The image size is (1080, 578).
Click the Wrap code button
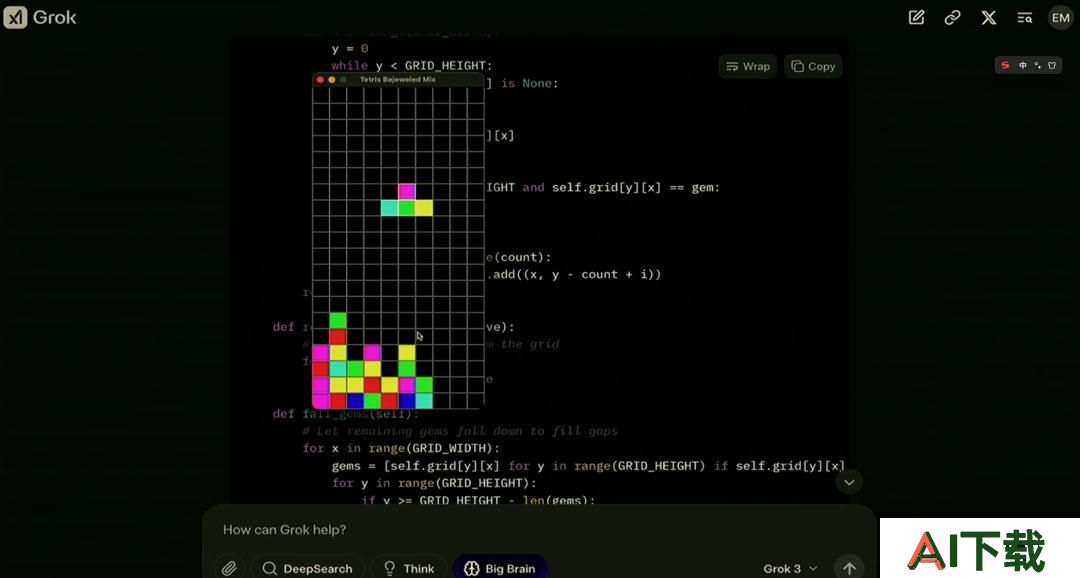(x=748, y=66)
